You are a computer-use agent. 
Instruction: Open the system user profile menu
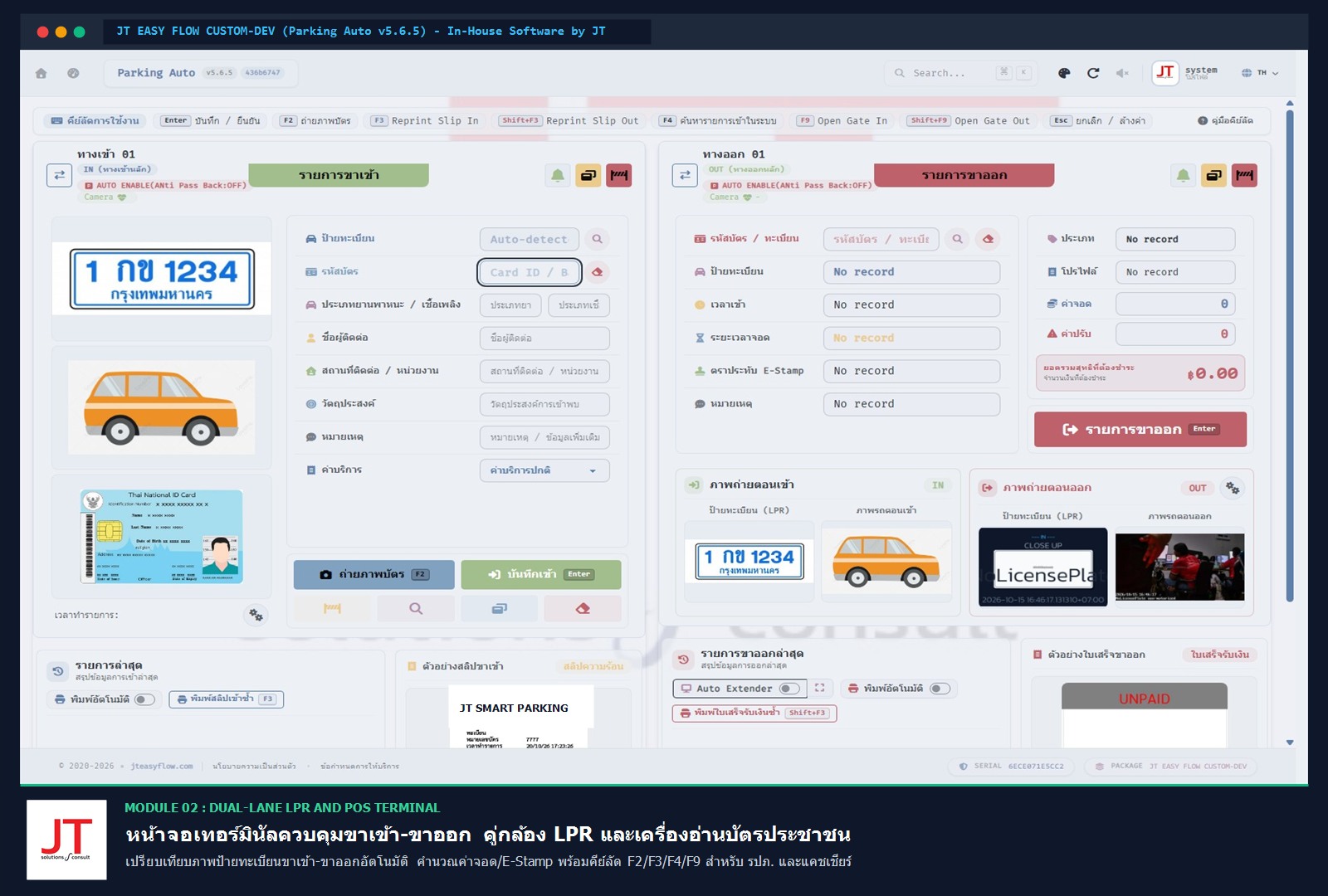pos(1185,73)
